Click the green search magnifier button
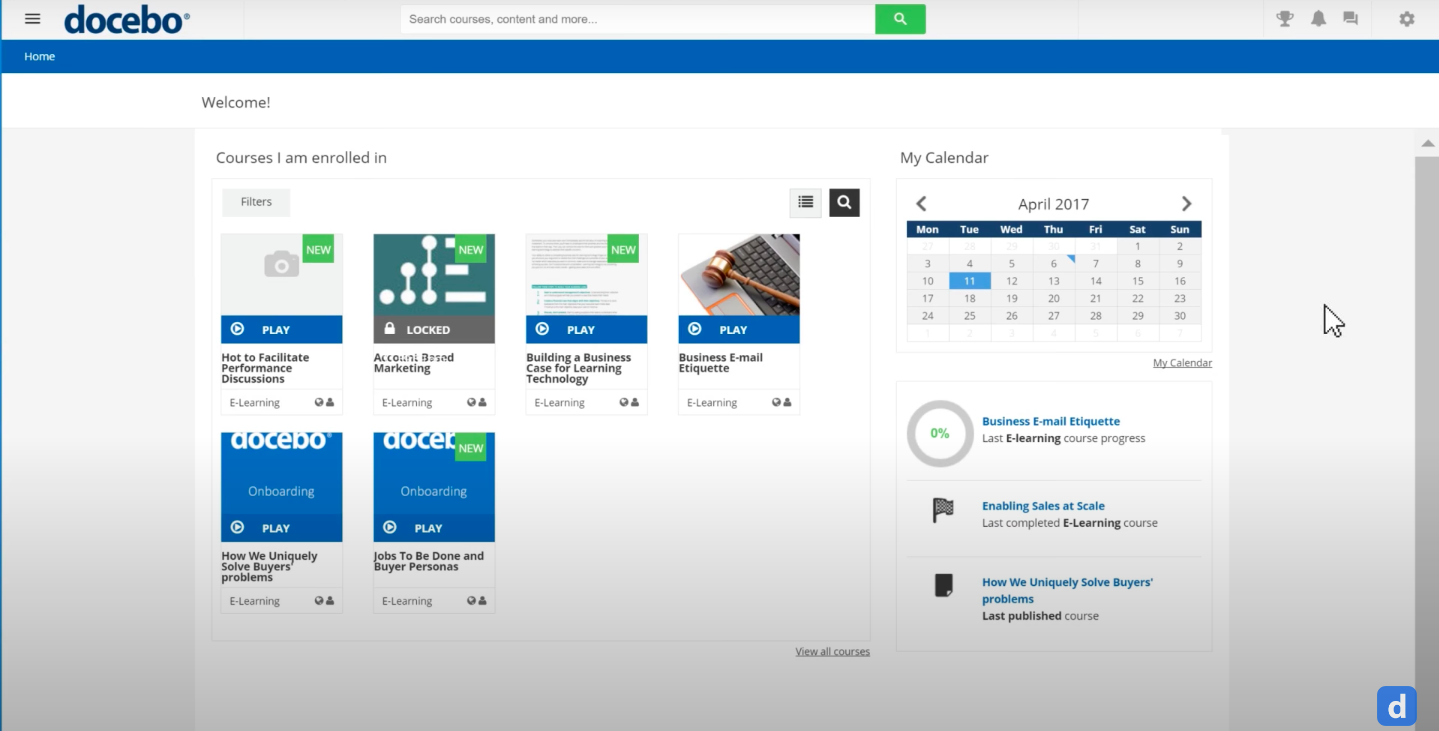 [900, 19]
